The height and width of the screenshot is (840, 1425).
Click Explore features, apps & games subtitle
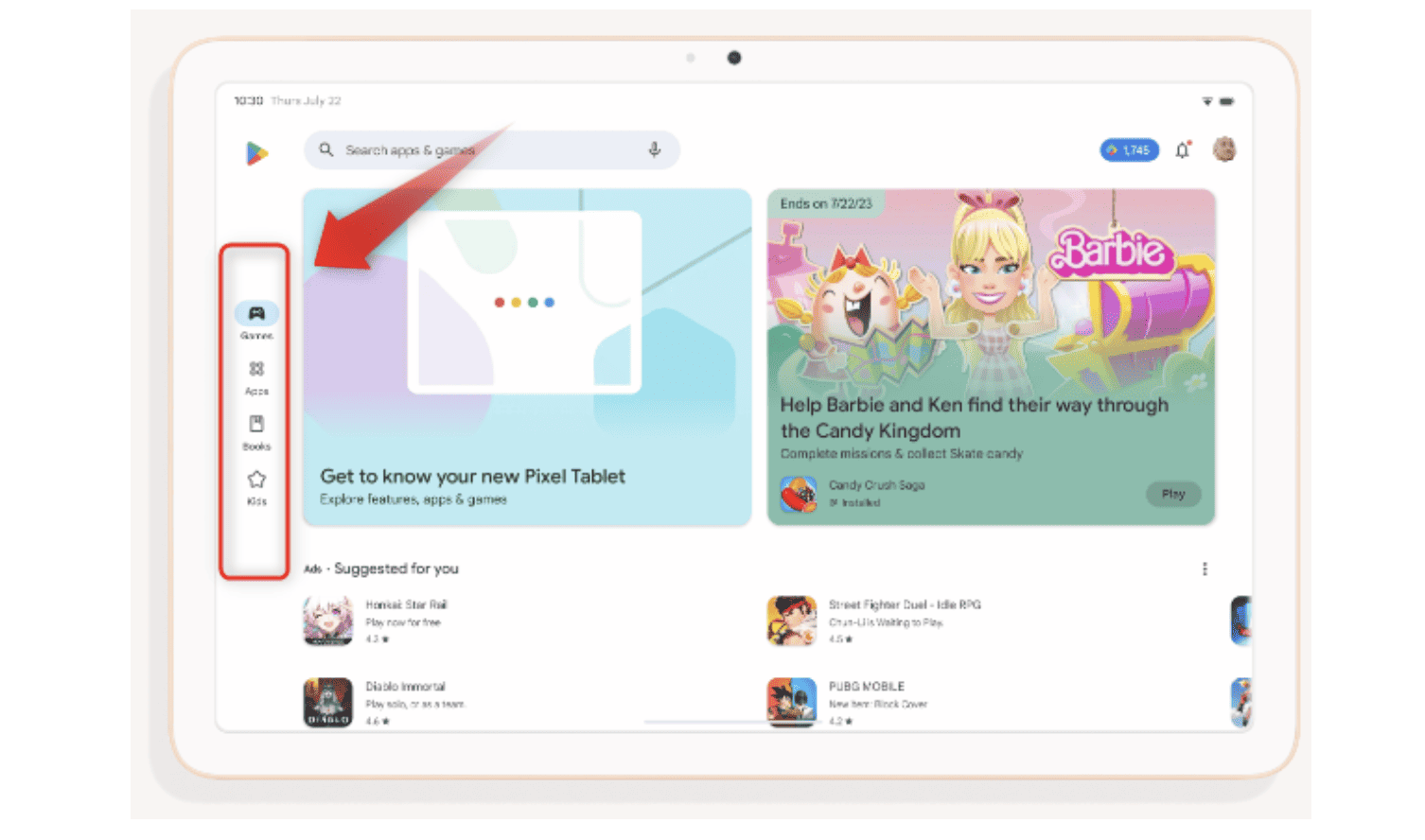(413, 499)
